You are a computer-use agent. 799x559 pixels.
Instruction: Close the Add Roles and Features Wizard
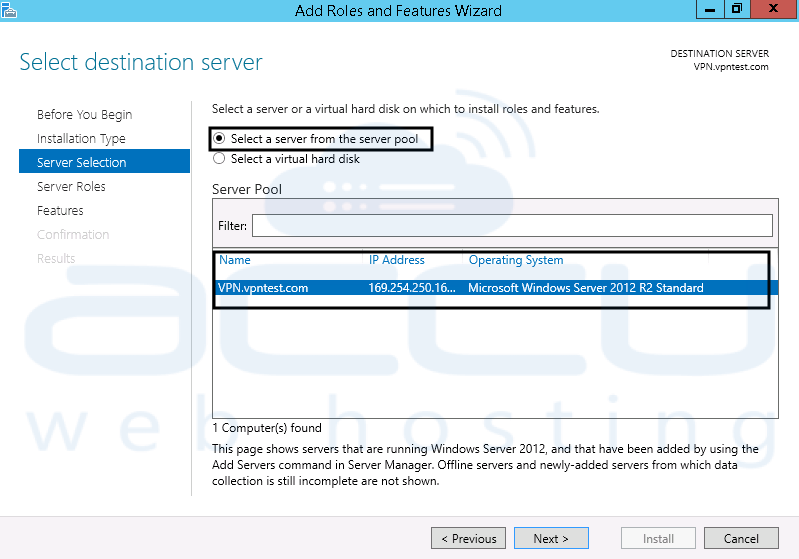click(x=774, y=9)
